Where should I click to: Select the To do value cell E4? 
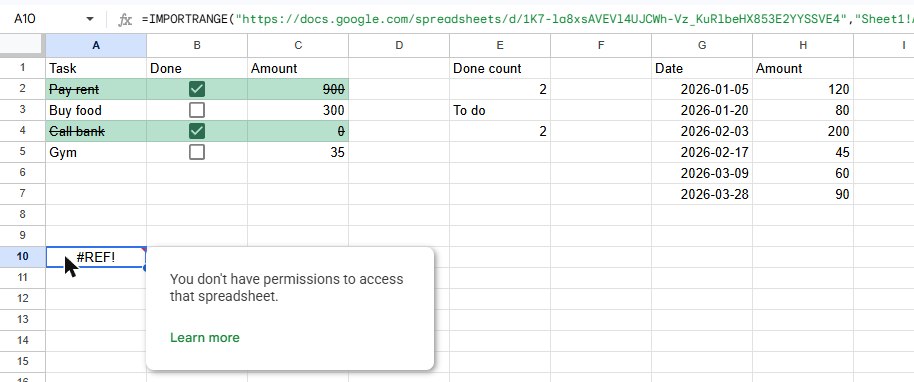500,131
